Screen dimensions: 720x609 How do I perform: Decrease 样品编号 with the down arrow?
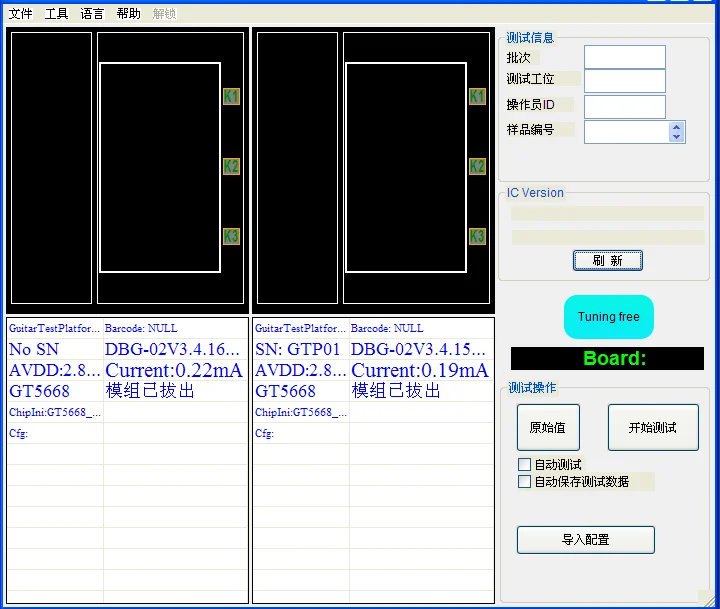click(677, 137)
